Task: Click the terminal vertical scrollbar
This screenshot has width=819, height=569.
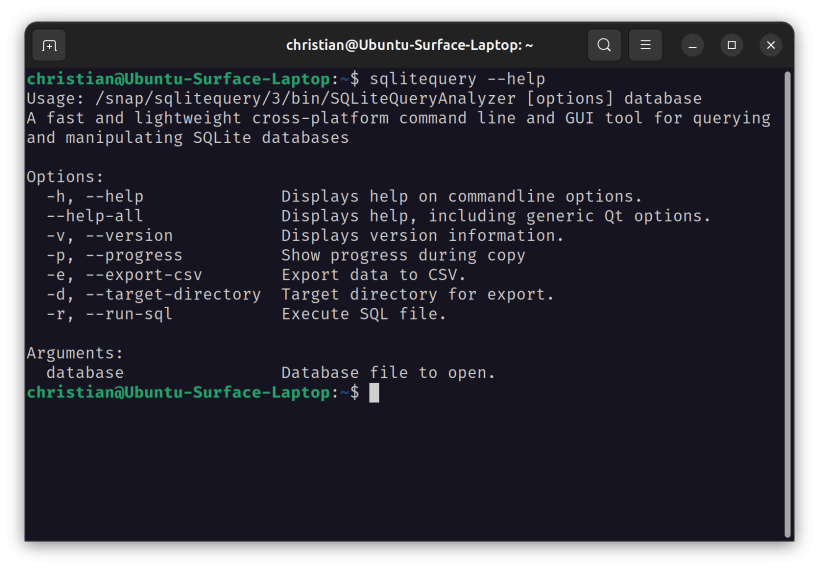Action: tap(788, 305)
